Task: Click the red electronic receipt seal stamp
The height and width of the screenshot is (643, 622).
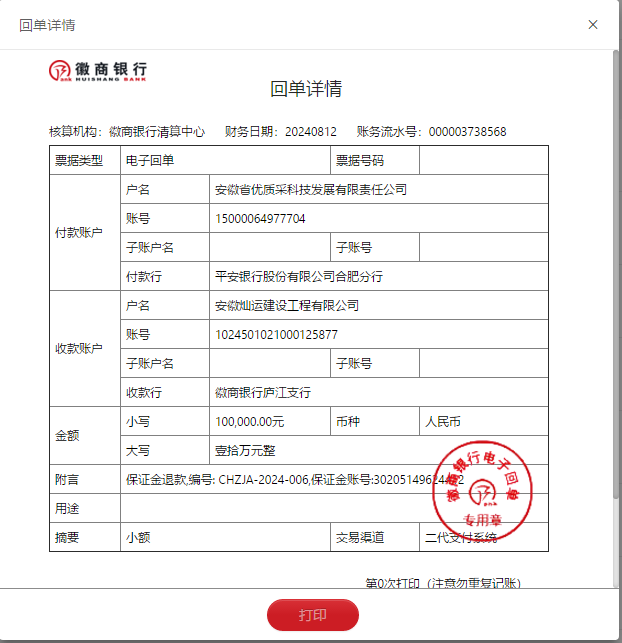Action: (484, 487)
